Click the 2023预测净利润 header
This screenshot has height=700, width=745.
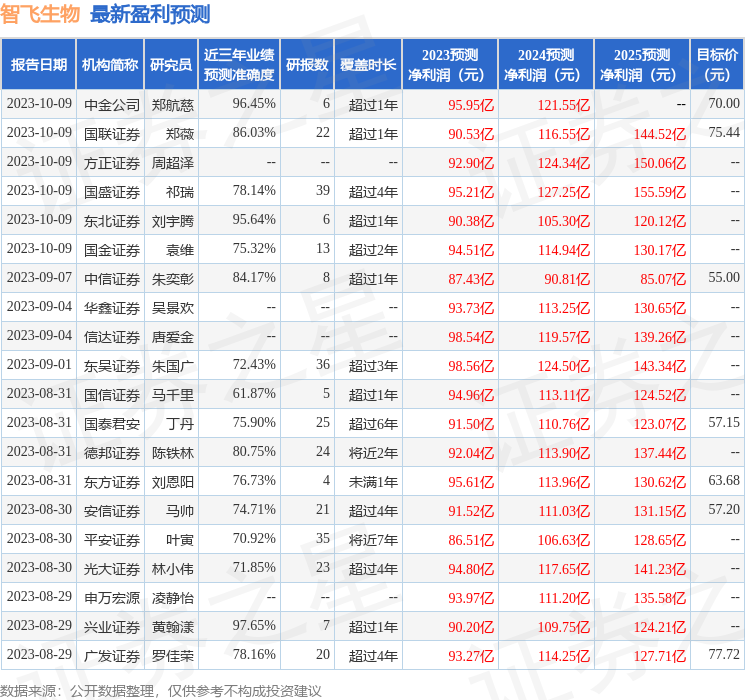click(449, 64)
